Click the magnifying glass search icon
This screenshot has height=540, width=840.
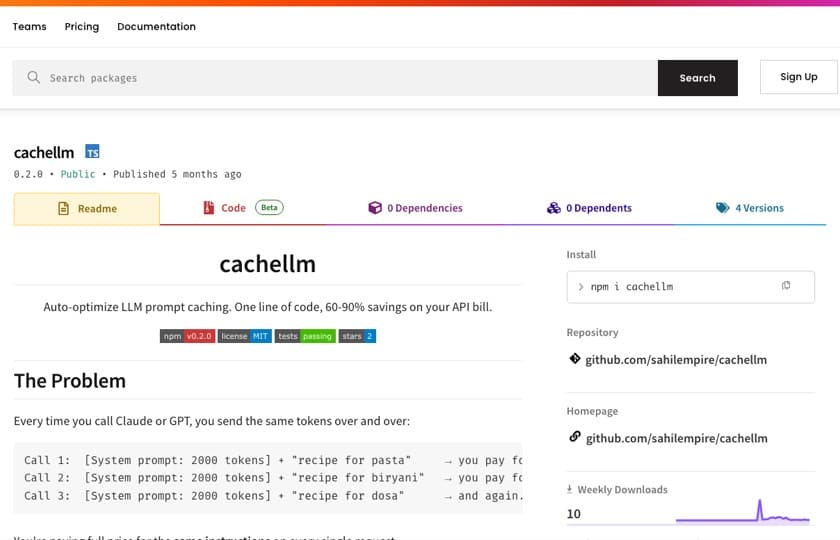34,77
